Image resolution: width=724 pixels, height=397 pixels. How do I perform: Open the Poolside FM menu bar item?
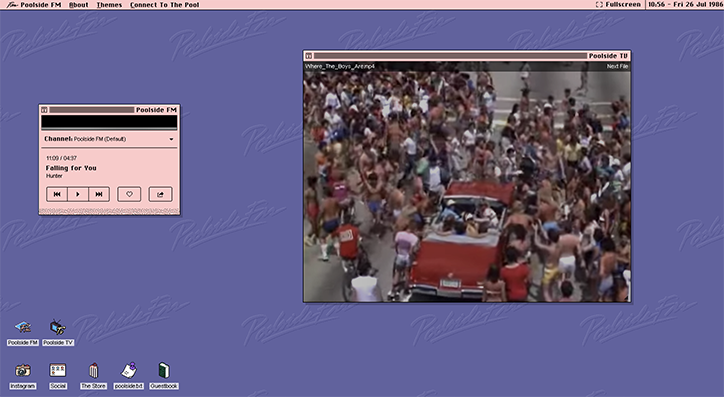click(41, 5)
